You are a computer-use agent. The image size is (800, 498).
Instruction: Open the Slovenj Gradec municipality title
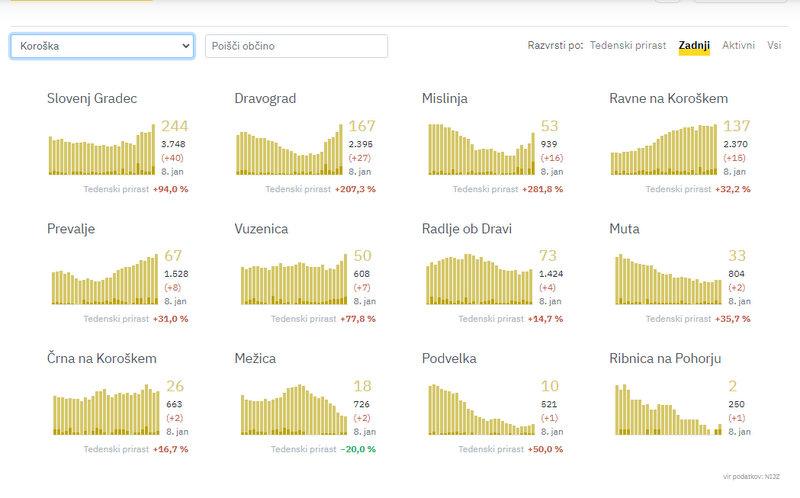(x=92, y=99)
